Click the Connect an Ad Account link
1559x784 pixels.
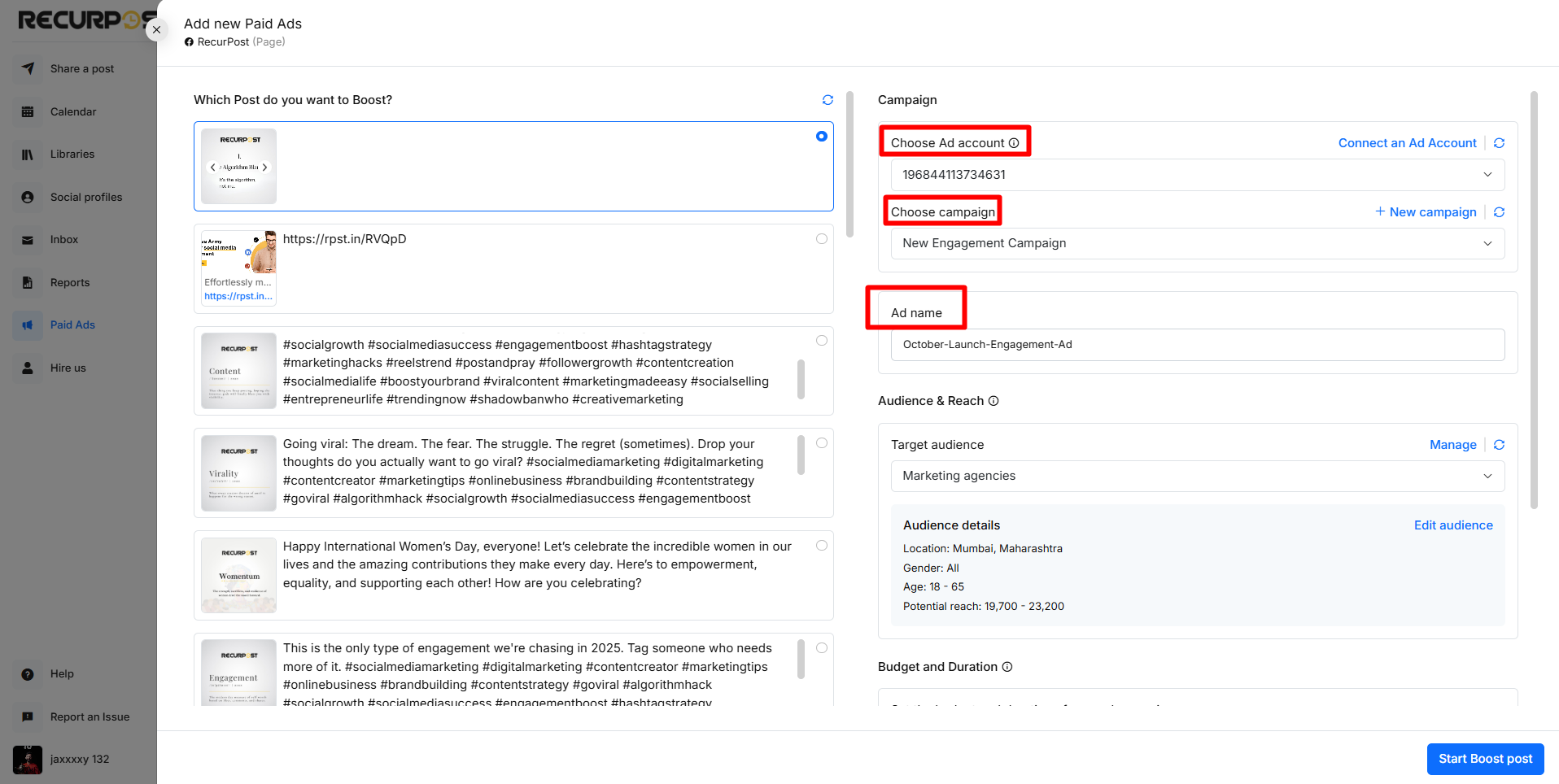point(1407,143)
